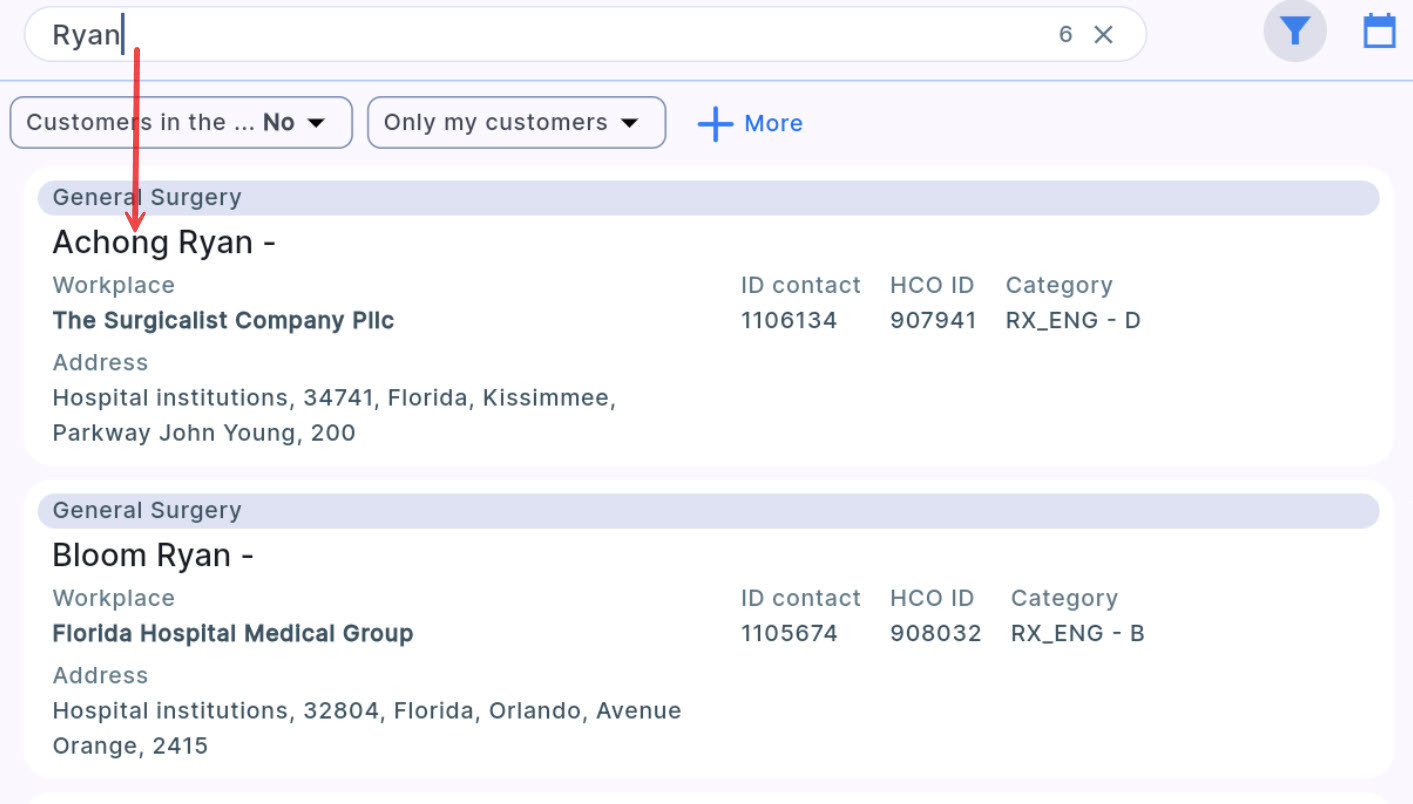
Task: Select ID contact number 1105674
Action: click(x=789, y=634)
